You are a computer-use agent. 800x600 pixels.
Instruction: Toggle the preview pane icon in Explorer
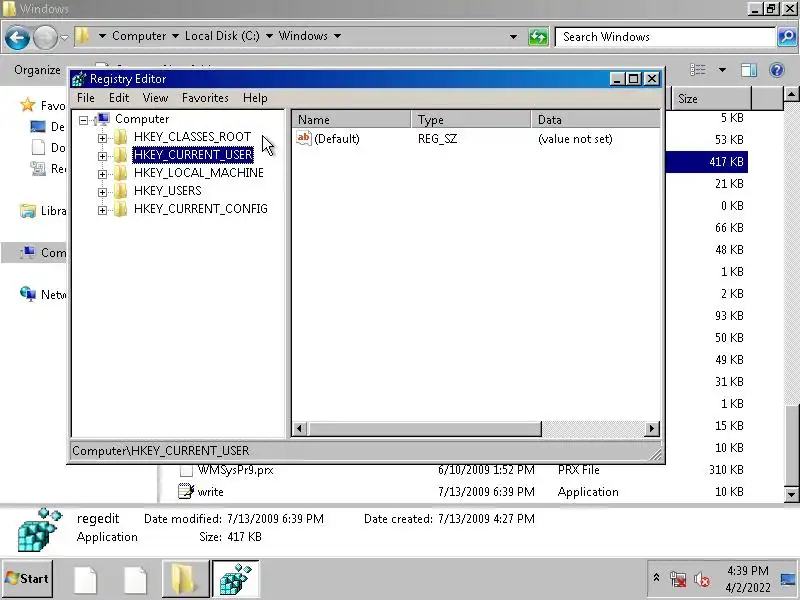[748, 70]
